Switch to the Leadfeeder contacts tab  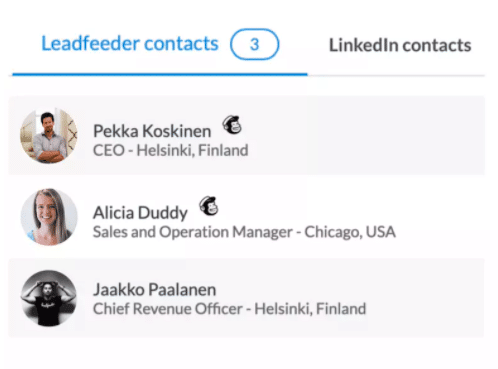point(160,44)
